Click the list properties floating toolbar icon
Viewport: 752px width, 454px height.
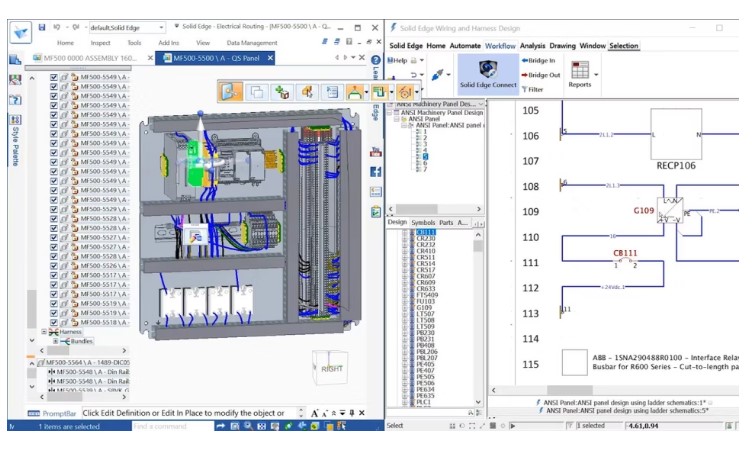(332, 92)
